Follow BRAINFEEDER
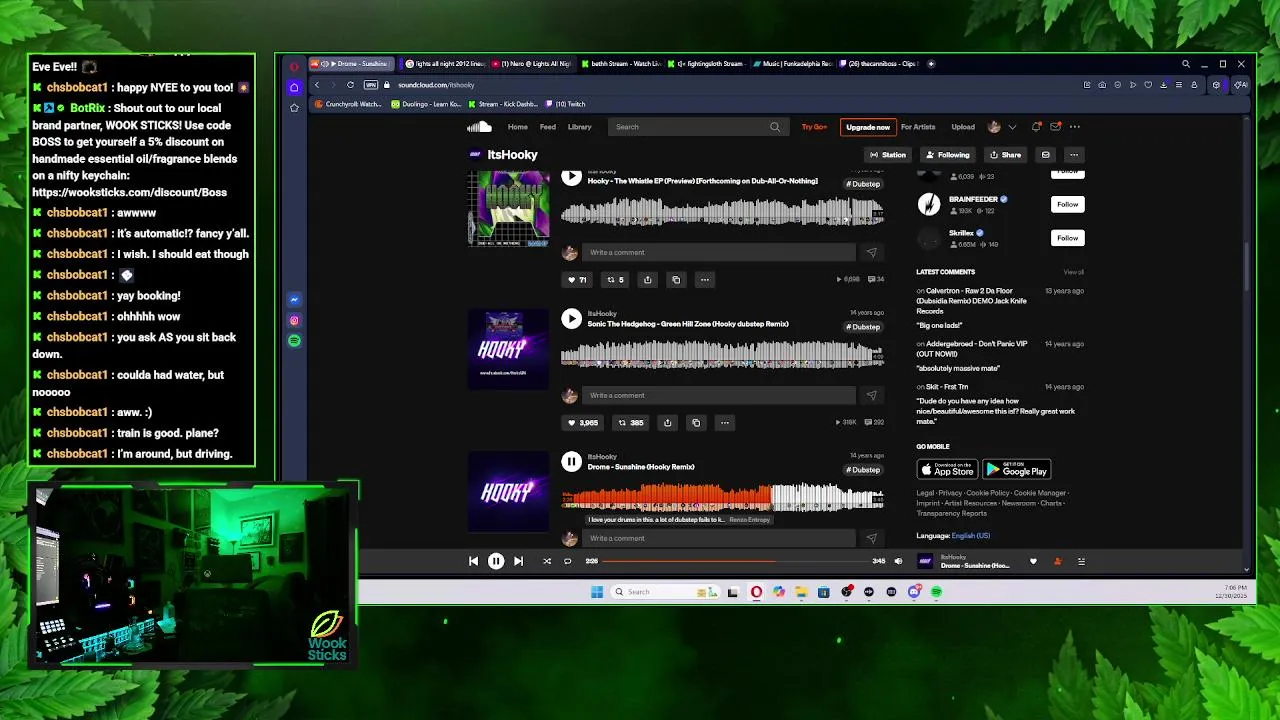1280x720 pixels. (1068, 205)
